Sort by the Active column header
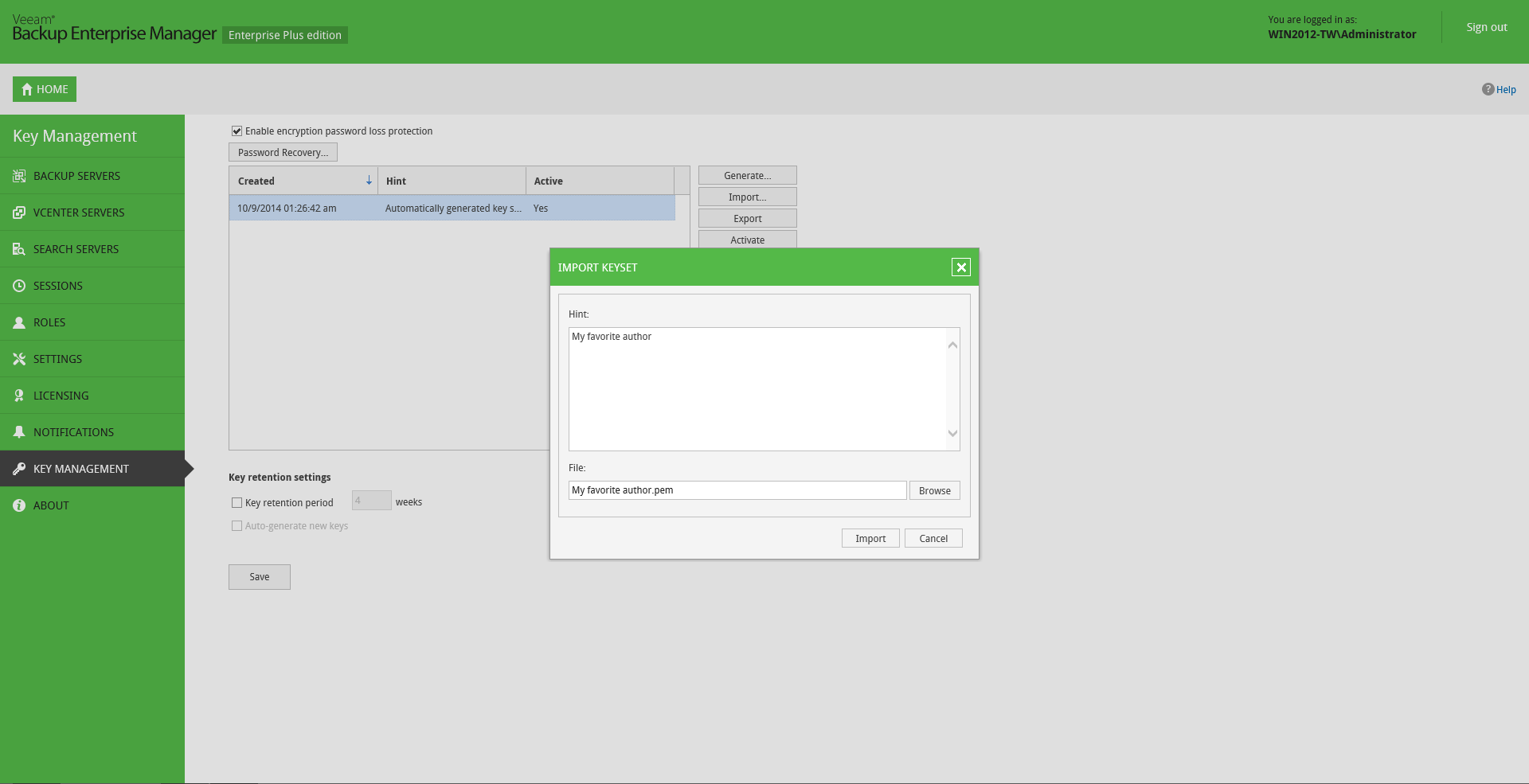This screenshot has width=1529, height=784. point(600,181)
